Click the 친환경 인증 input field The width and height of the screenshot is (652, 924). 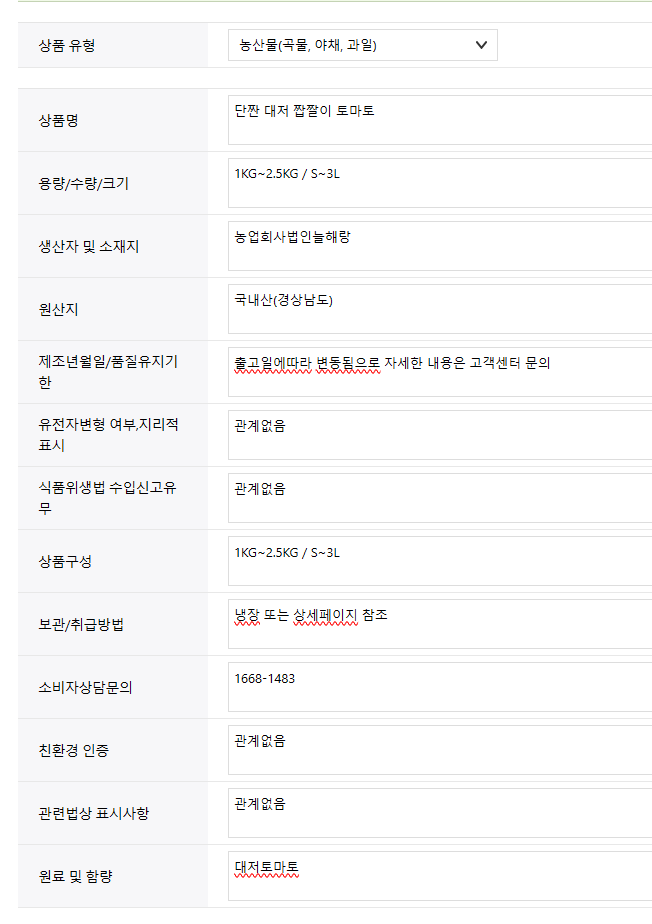pos(440,750)
